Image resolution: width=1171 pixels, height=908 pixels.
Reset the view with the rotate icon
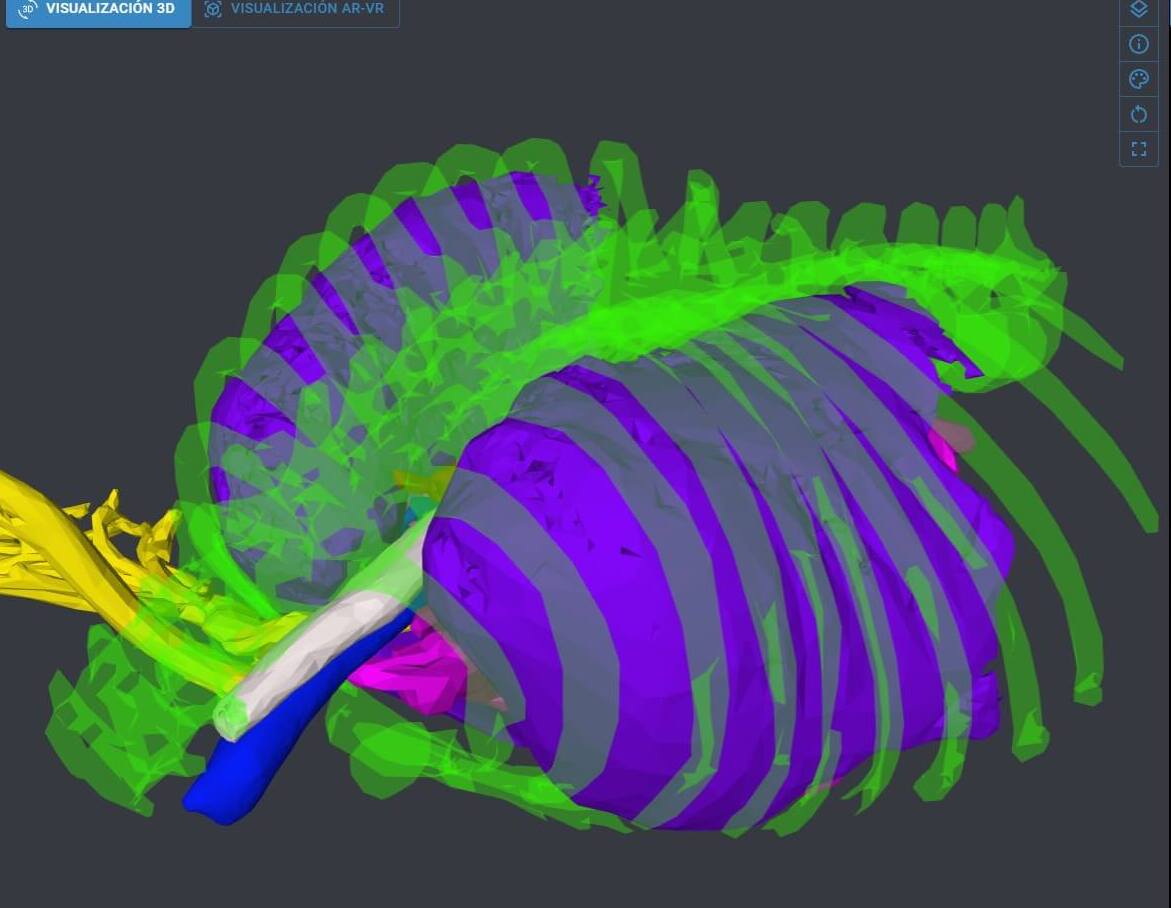1138,114
